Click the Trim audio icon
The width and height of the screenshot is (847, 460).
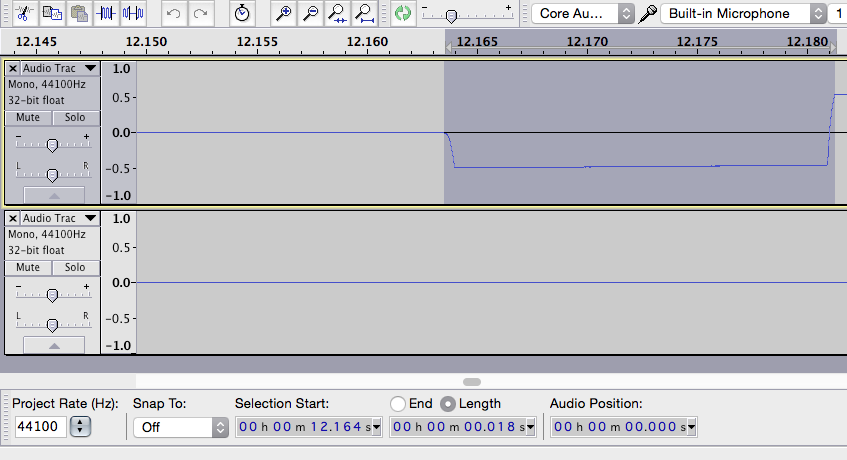(107, 14)
